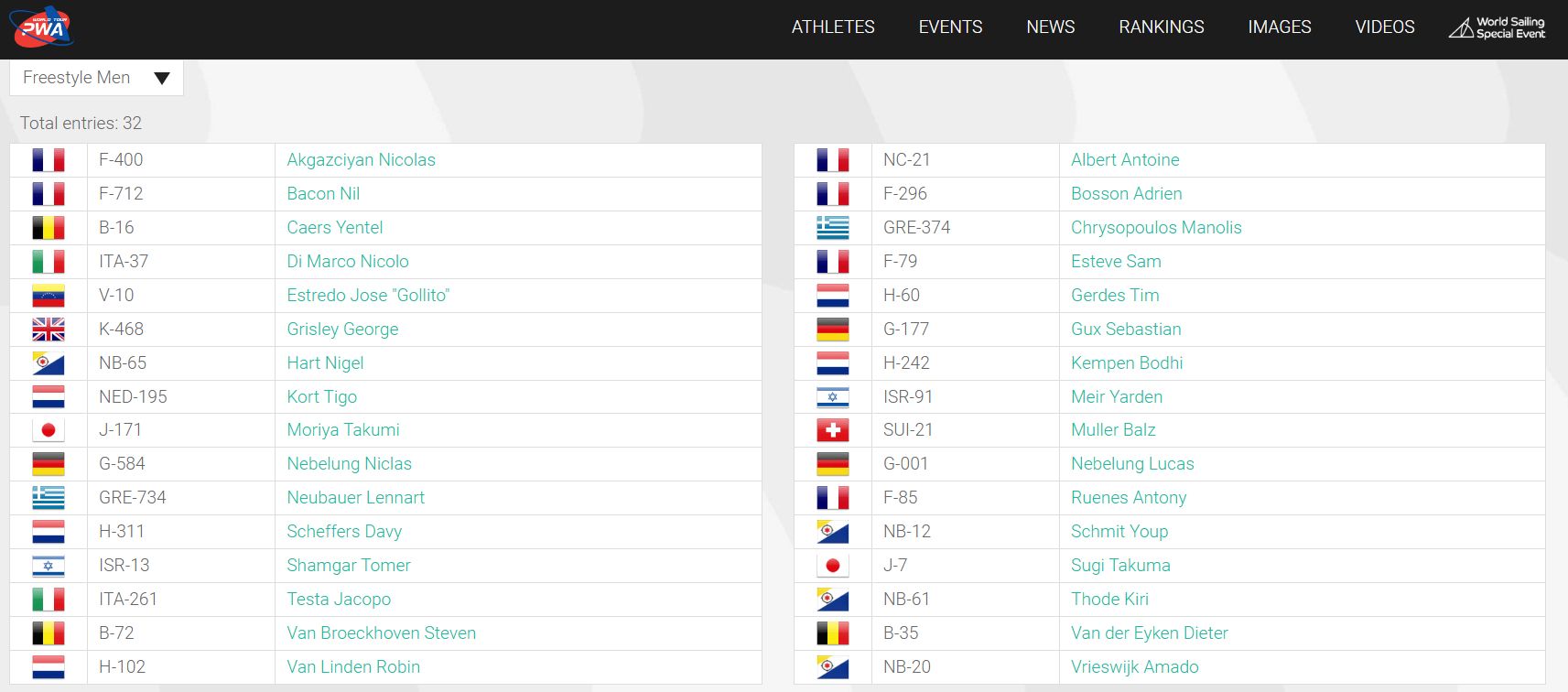The height and width of the screenshot is (692, 1568).
Task: Click the Bonaire flag beside NB-65
Action: click(x=49, y=363)
